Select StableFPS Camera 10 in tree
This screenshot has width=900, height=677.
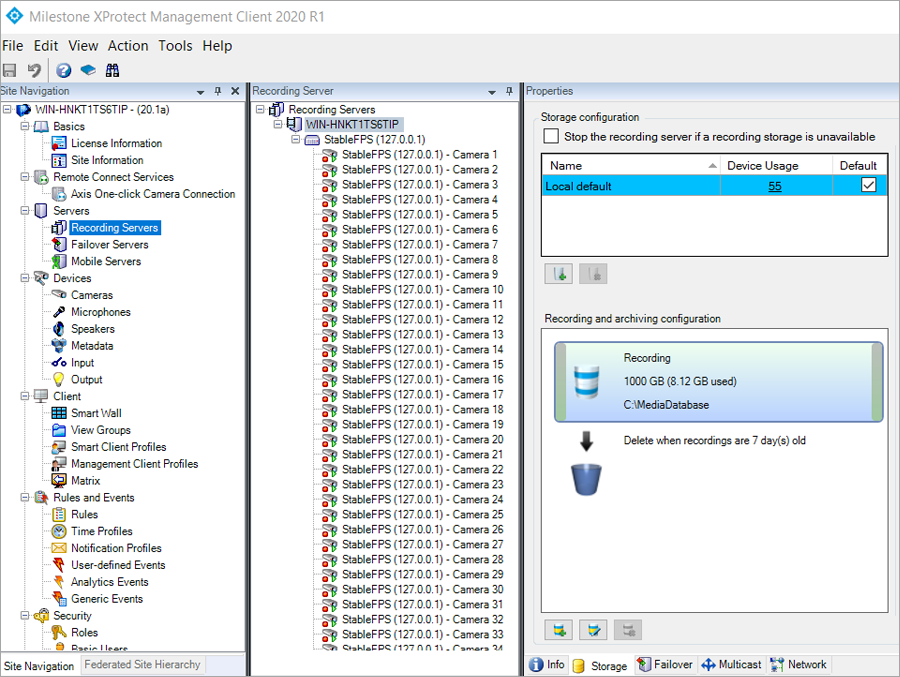422,289
